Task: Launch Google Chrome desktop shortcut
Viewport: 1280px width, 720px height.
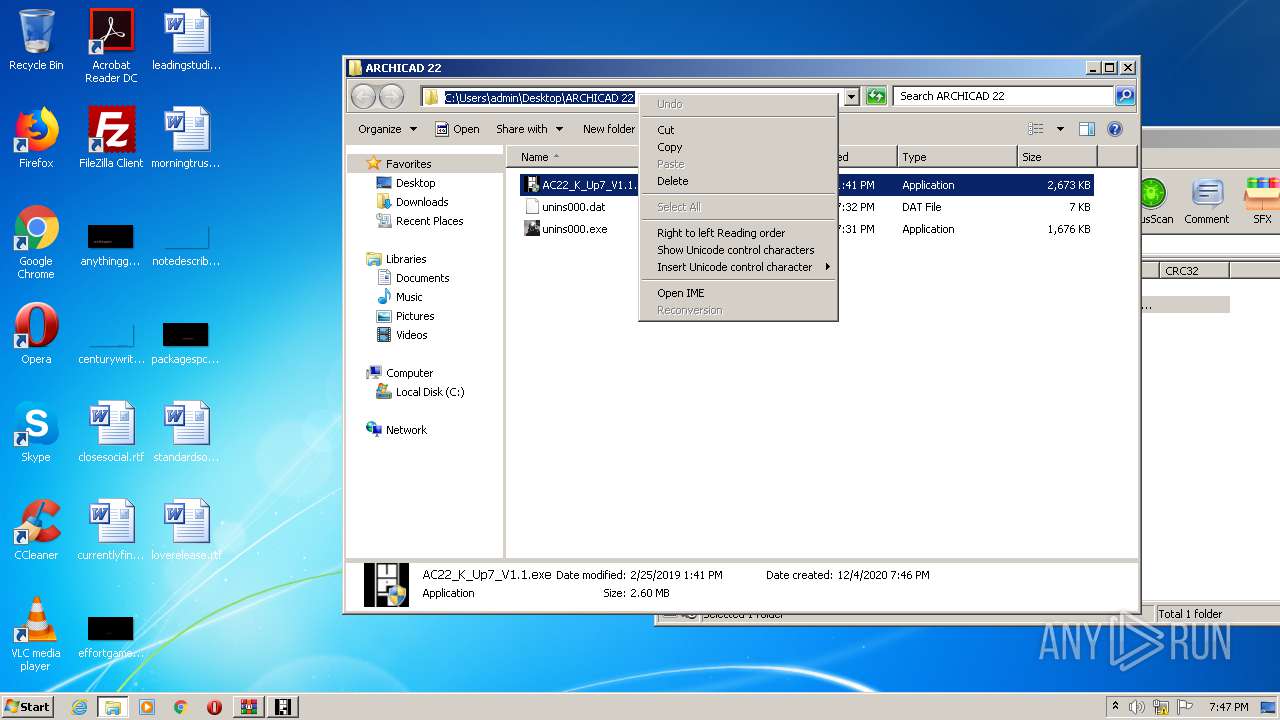Action: coord(36,243)
